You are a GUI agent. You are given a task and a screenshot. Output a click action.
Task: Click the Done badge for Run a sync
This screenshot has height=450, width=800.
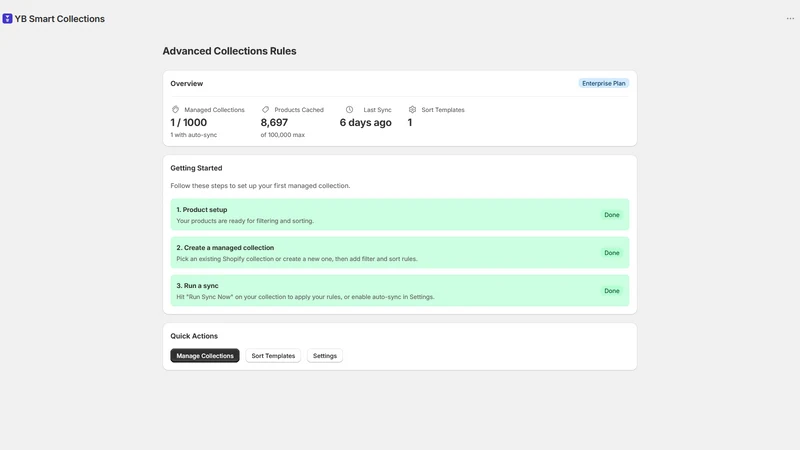(x=612, y=291)
